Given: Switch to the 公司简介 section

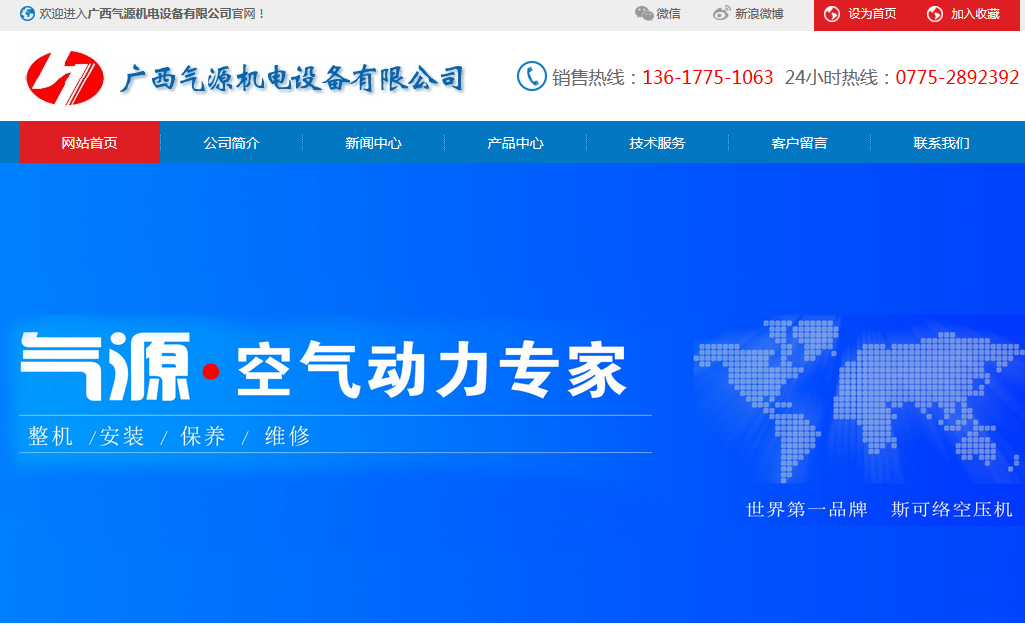Looking at the screenshot, I should coord(231,142).
